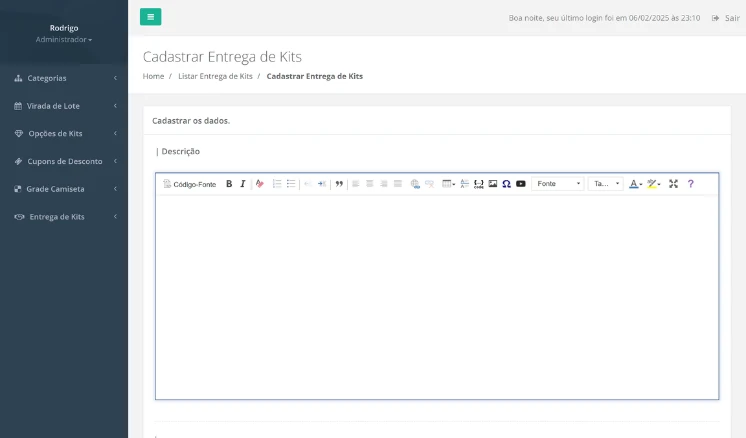The width and height of the screenshot is (746, 438).
Task: Toggle sidebar with green hamburger button
Action: [150, 17]
